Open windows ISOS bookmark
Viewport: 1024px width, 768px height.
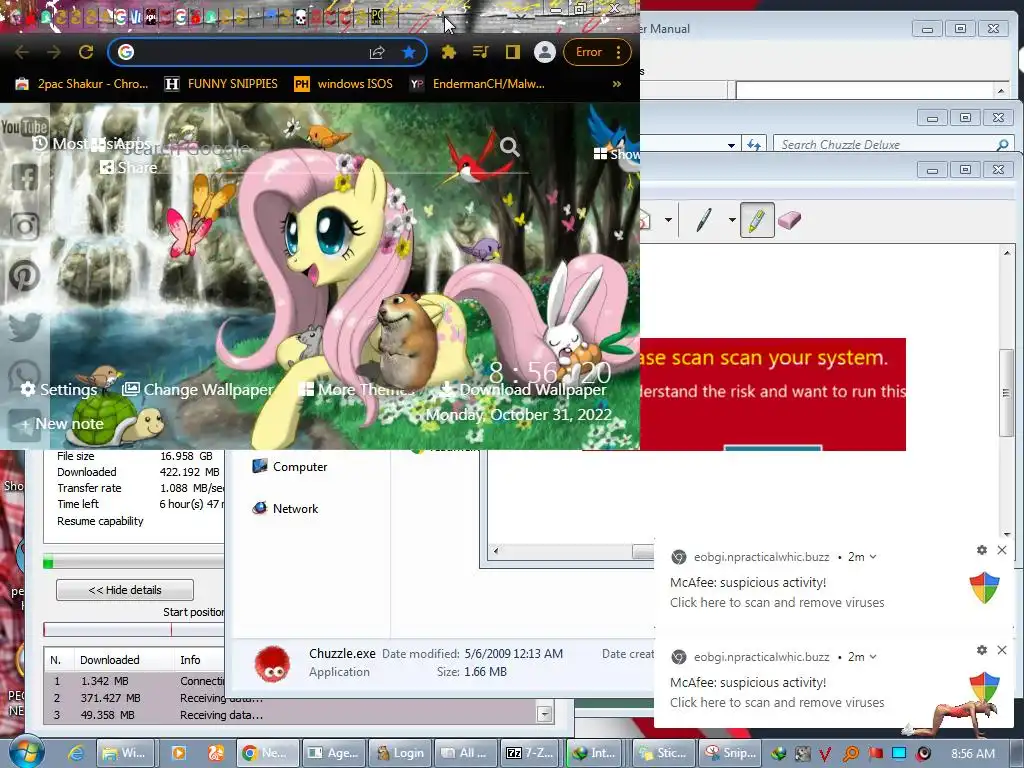344,84
